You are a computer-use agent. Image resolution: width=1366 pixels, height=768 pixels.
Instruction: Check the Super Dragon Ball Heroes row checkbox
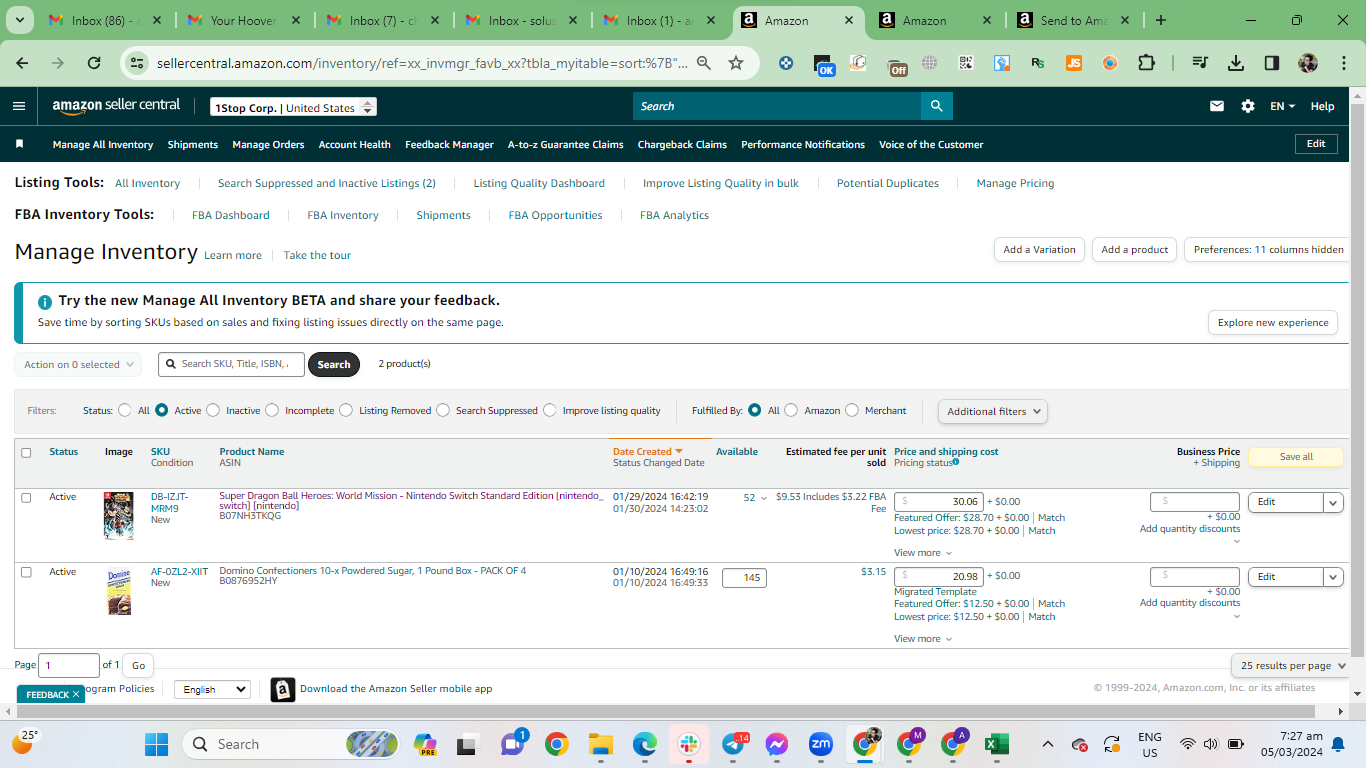[x=26, y=497]
